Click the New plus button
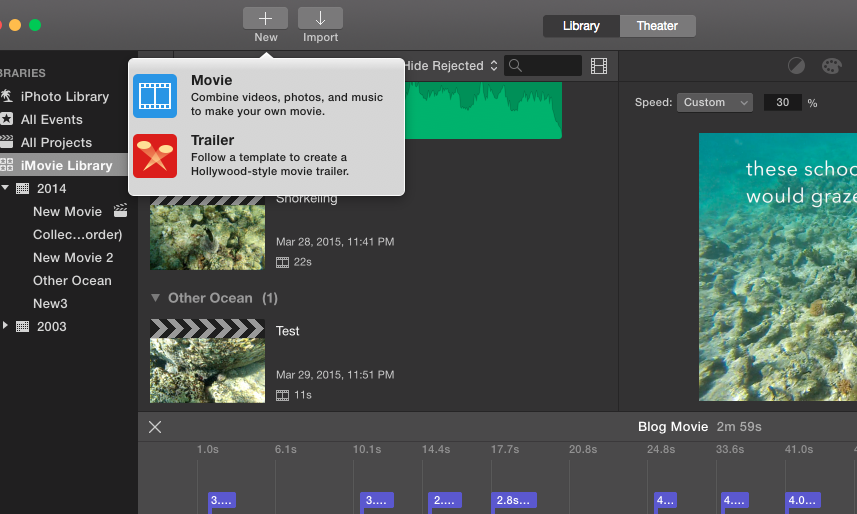 point(265,18)
